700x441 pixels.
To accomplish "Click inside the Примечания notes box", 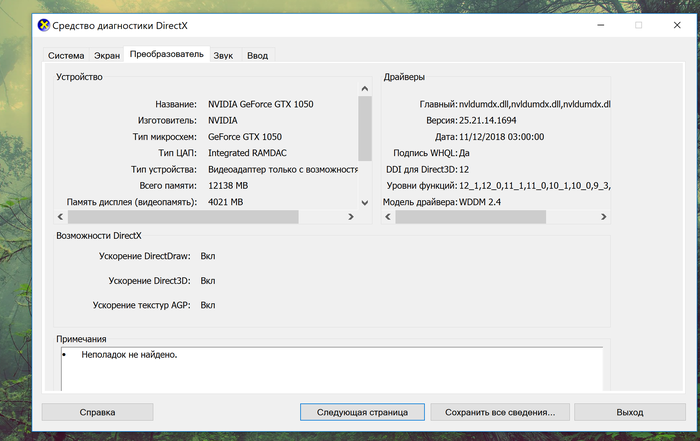I will pyautogui.click(x=330, y=370).
